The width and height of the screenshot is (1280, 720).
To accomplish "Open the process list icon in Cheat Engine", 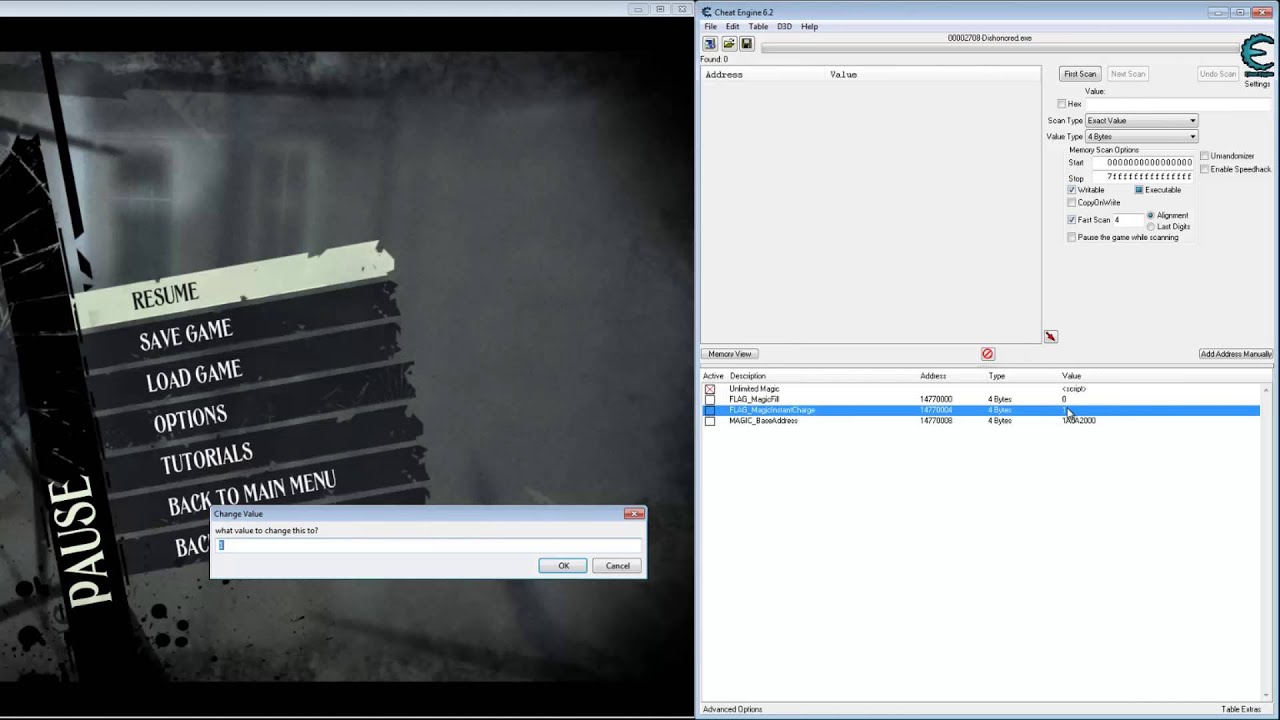I will (x=710, y=44).
